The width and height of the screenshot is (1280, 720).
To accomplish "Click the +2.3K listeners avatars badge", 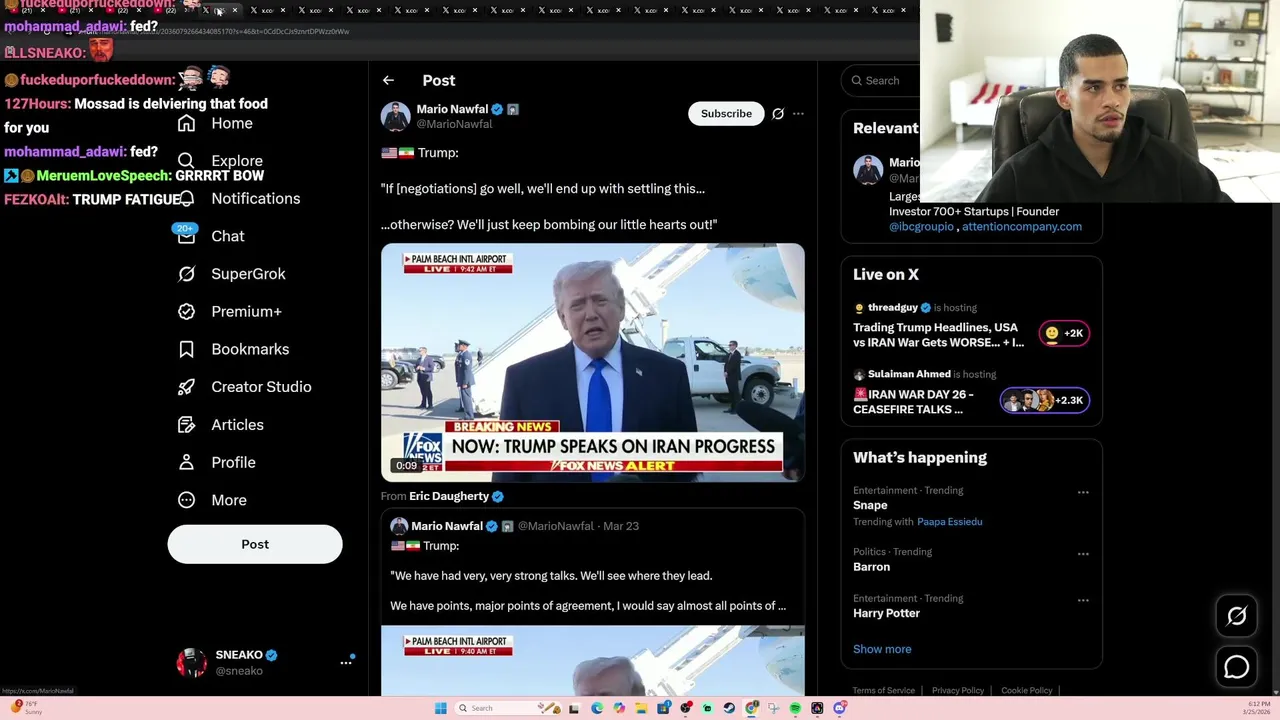I will coord(1045,400).
